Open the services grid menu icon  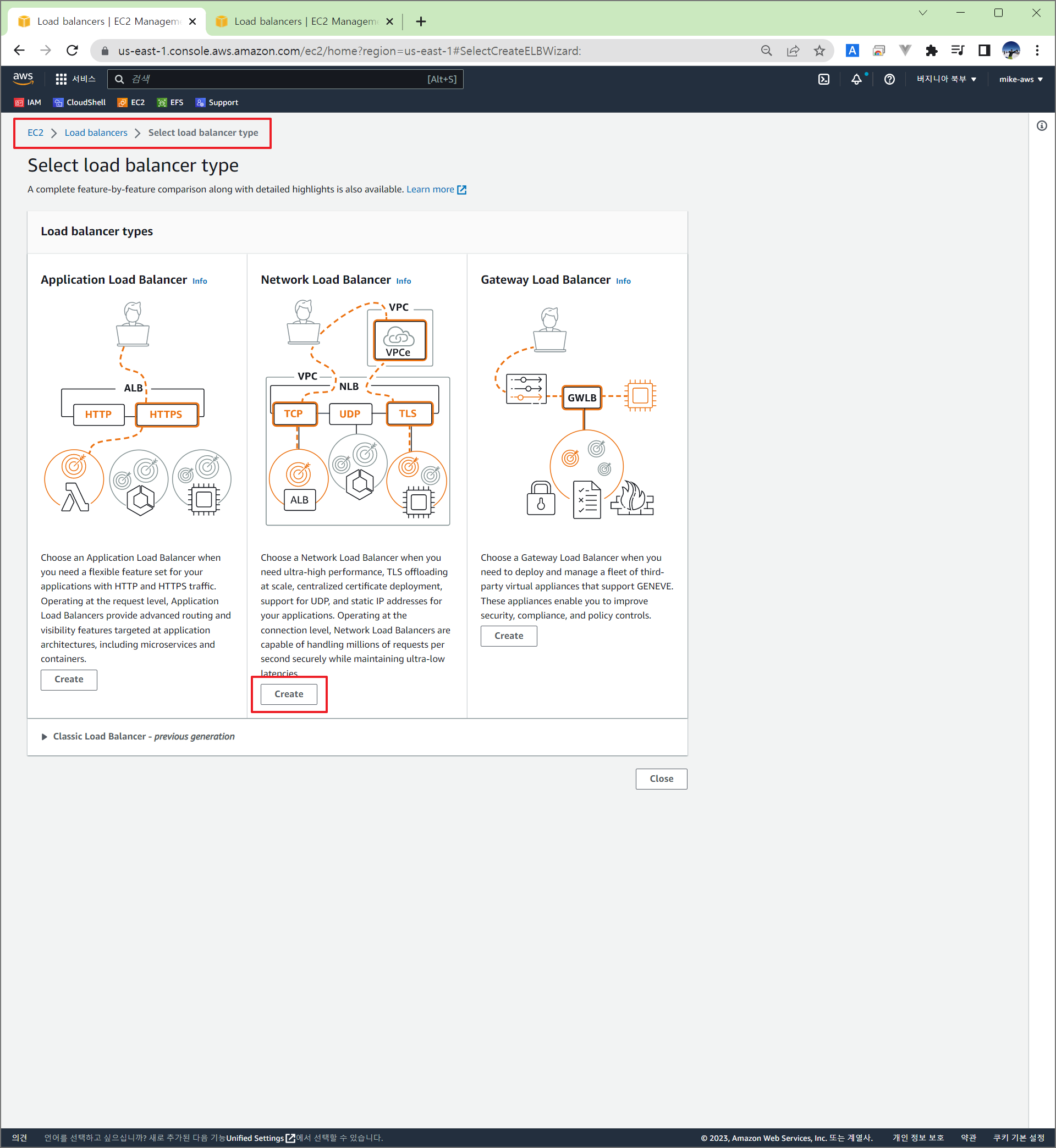[61, 79]
